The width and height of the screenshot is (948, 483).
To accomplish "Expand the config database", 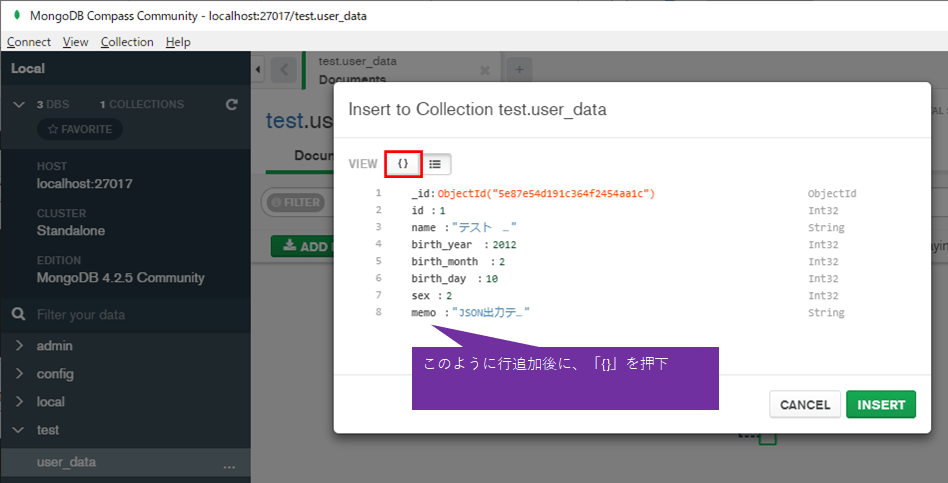I will coord(19,374).
